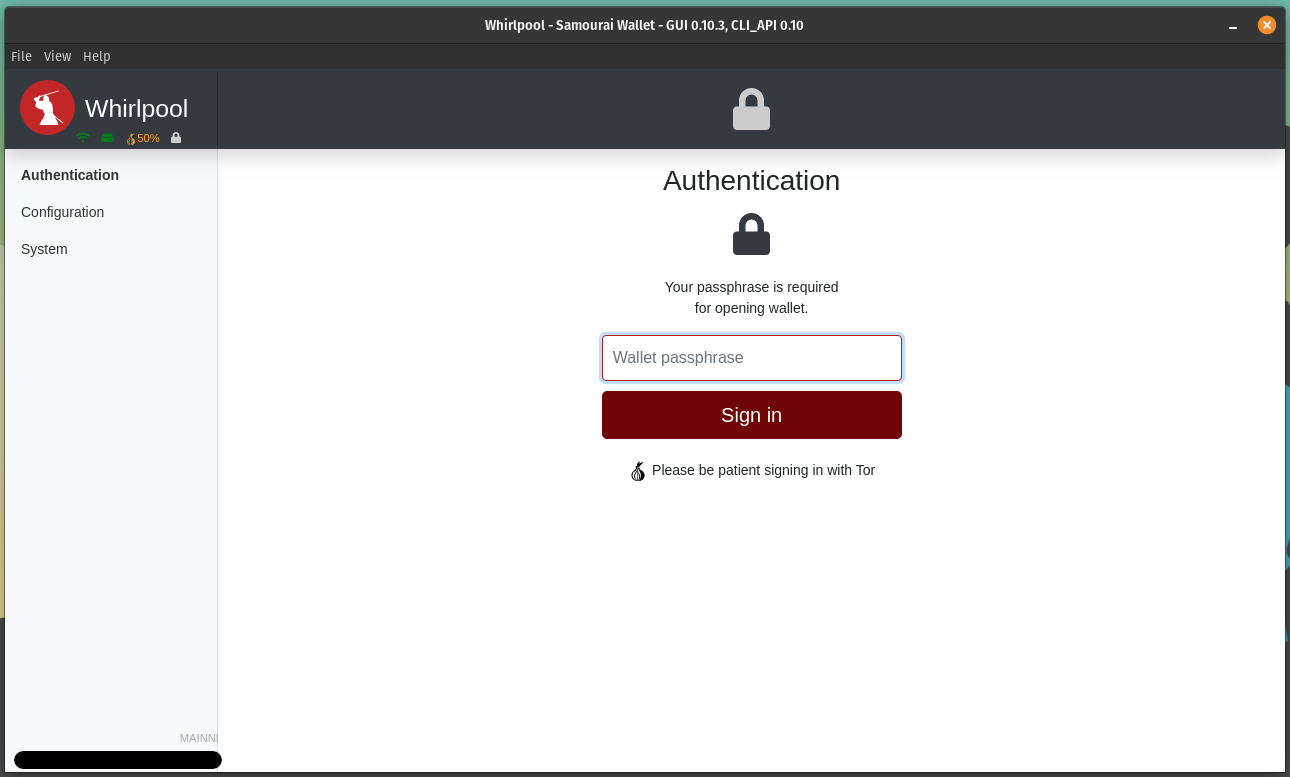The height and width of the screenshot is (777, 1290).
Task: Click 'Please be patient signing in with Tor' text
Action: point(763,470)
